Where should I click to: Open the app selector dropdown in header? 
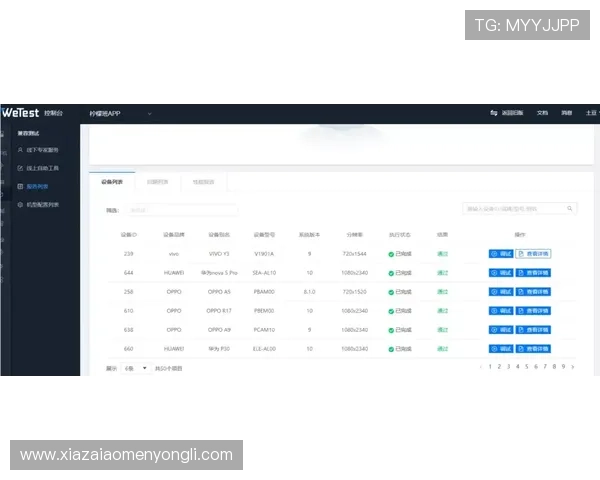pyautogui.click(x=149, y=114)
